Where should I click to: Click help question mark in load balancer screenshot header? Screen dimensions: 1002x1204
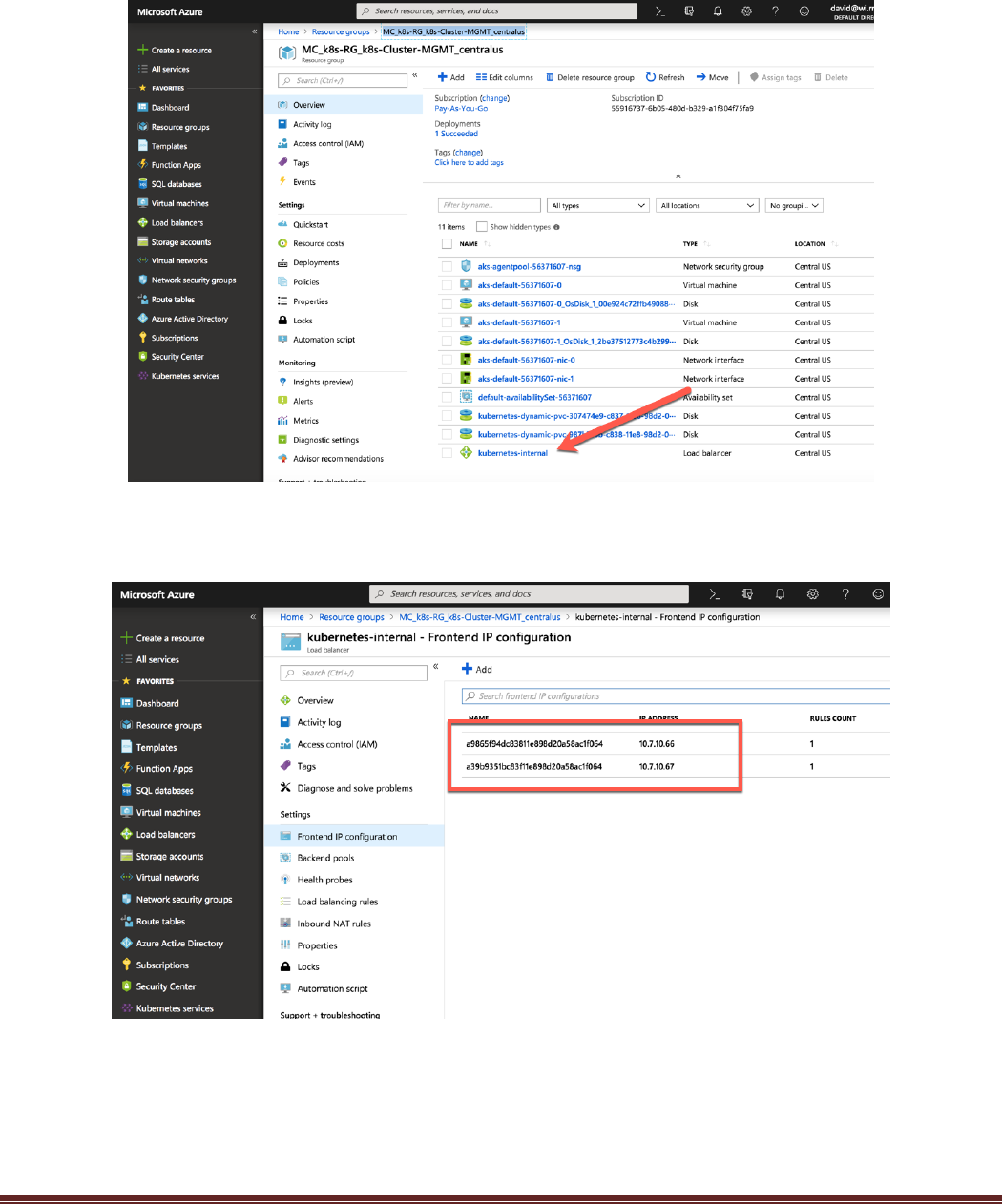coord(845,593)
